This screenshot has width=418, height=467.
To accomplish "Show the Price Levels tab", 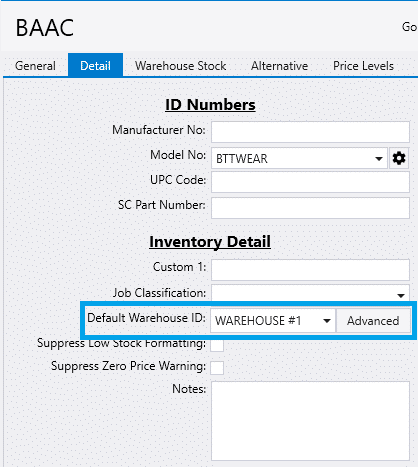I will [363, 66].
